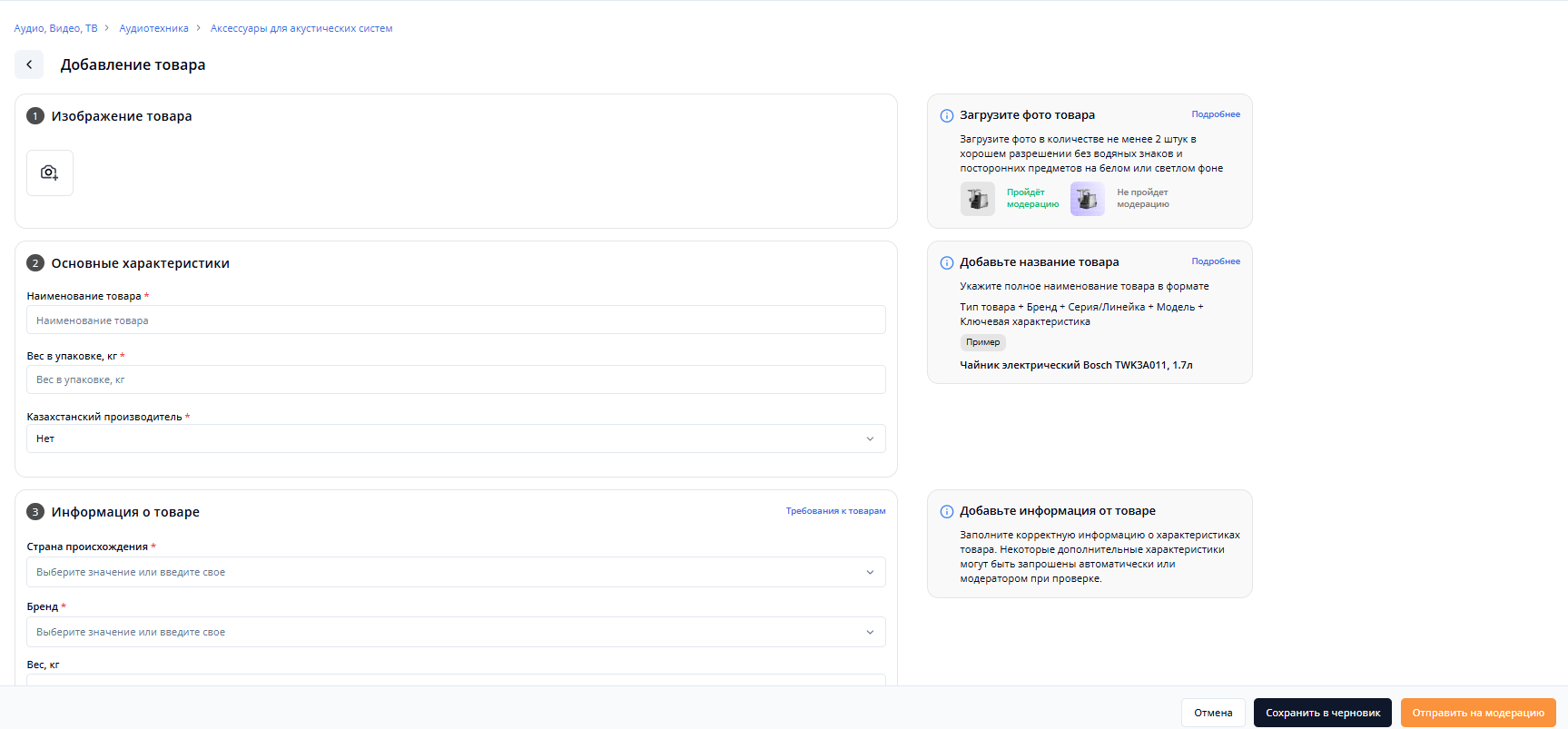1568x729 pixels.
Task: Click the step 3 Информация о товаре heading
Action: coord(125,512)
